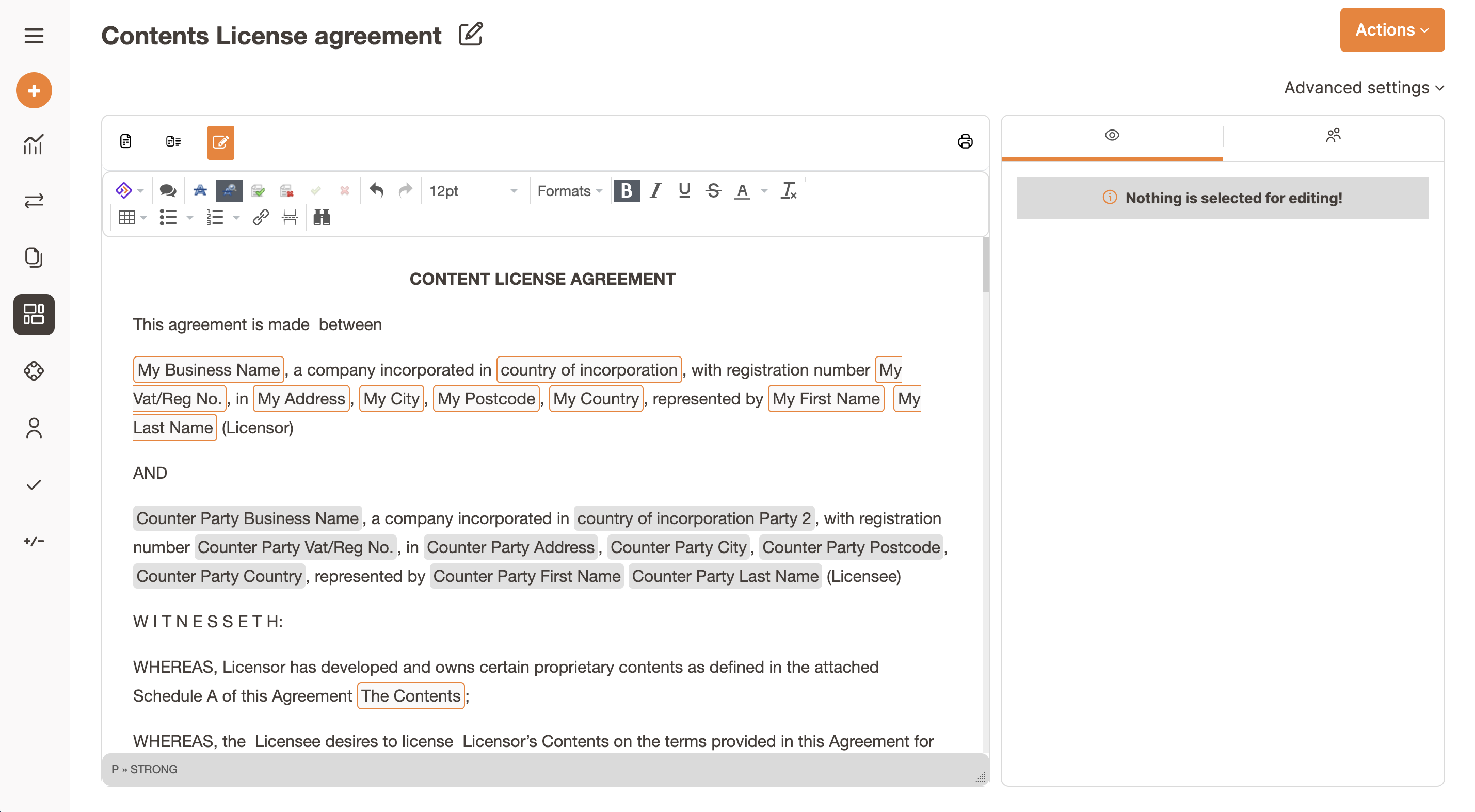Undo the last edit

point(376,190)
